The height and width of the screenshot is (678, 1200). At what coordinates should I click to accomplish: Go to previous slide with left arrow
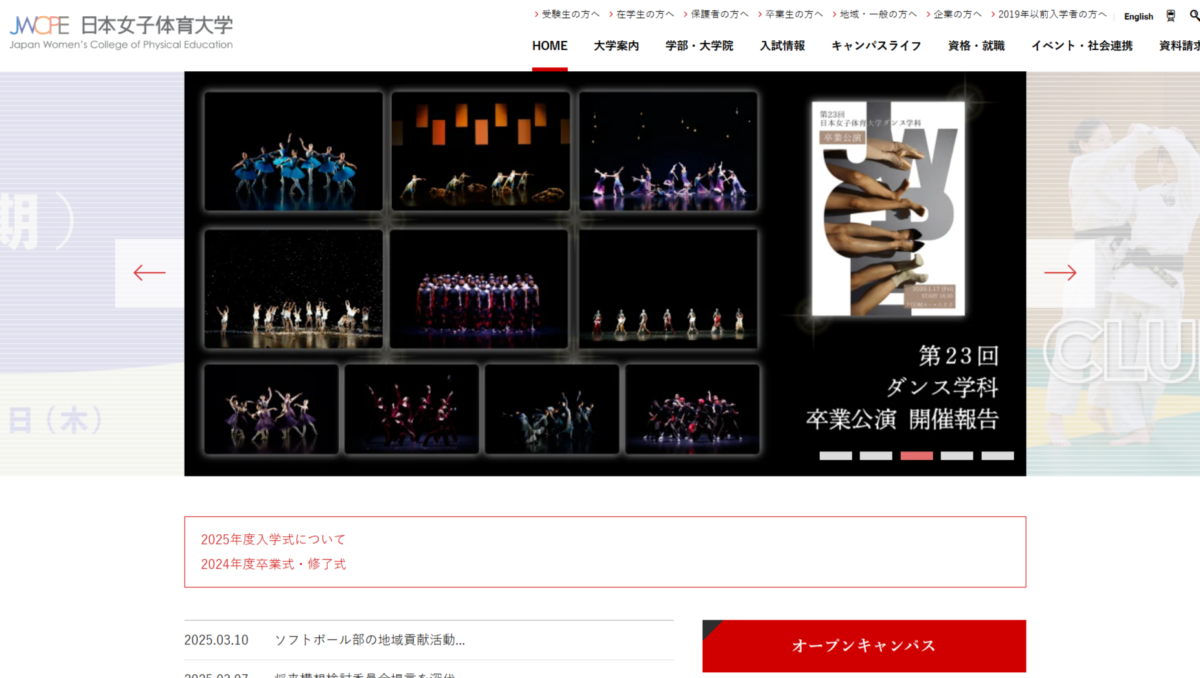(x=149, y=273)
